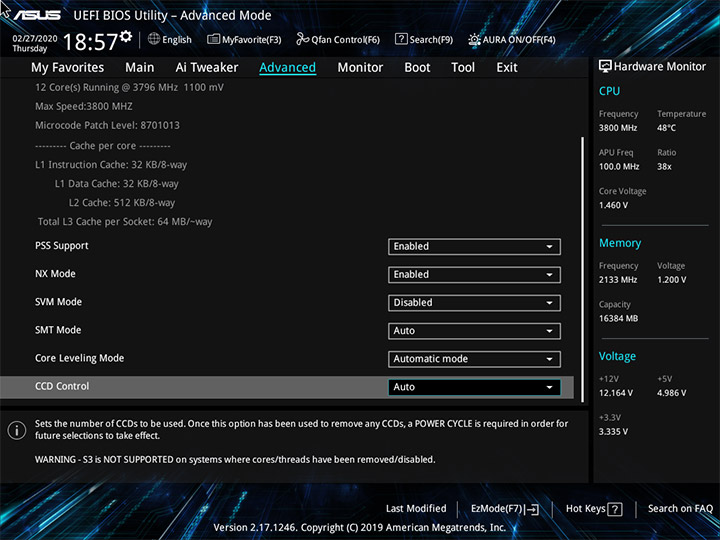Switch to Boot tab
Viewport: 720px width, 540px height.
[x=417, y=68]
